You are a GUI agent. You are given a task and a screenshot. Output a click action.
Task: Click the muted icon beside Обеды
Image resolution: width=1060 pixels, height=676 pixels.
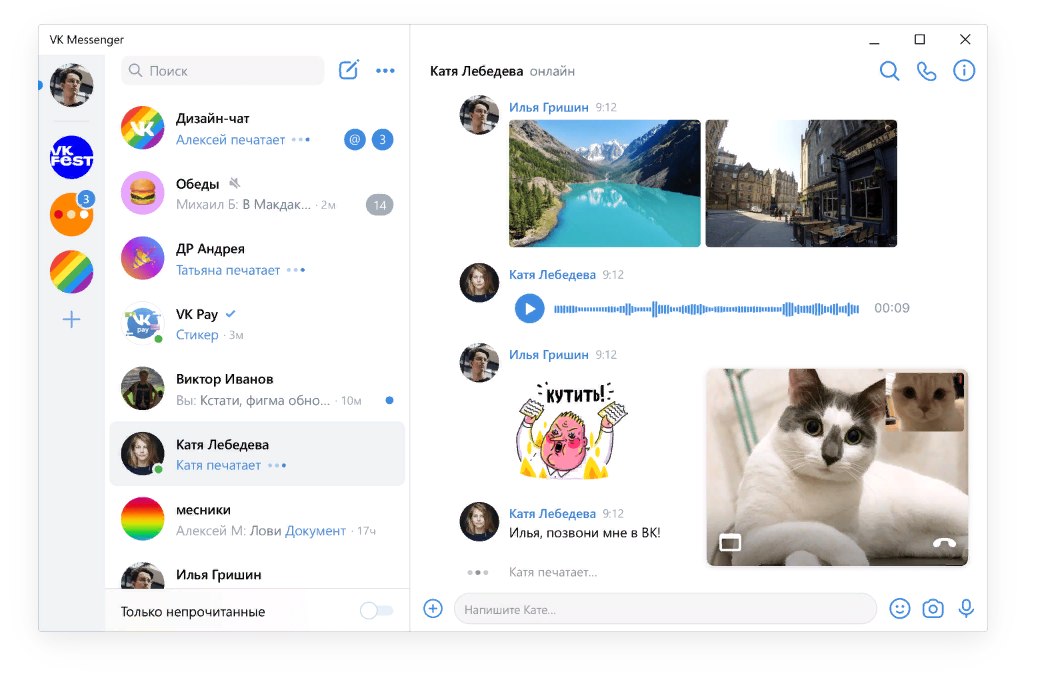tap(235, 183)
